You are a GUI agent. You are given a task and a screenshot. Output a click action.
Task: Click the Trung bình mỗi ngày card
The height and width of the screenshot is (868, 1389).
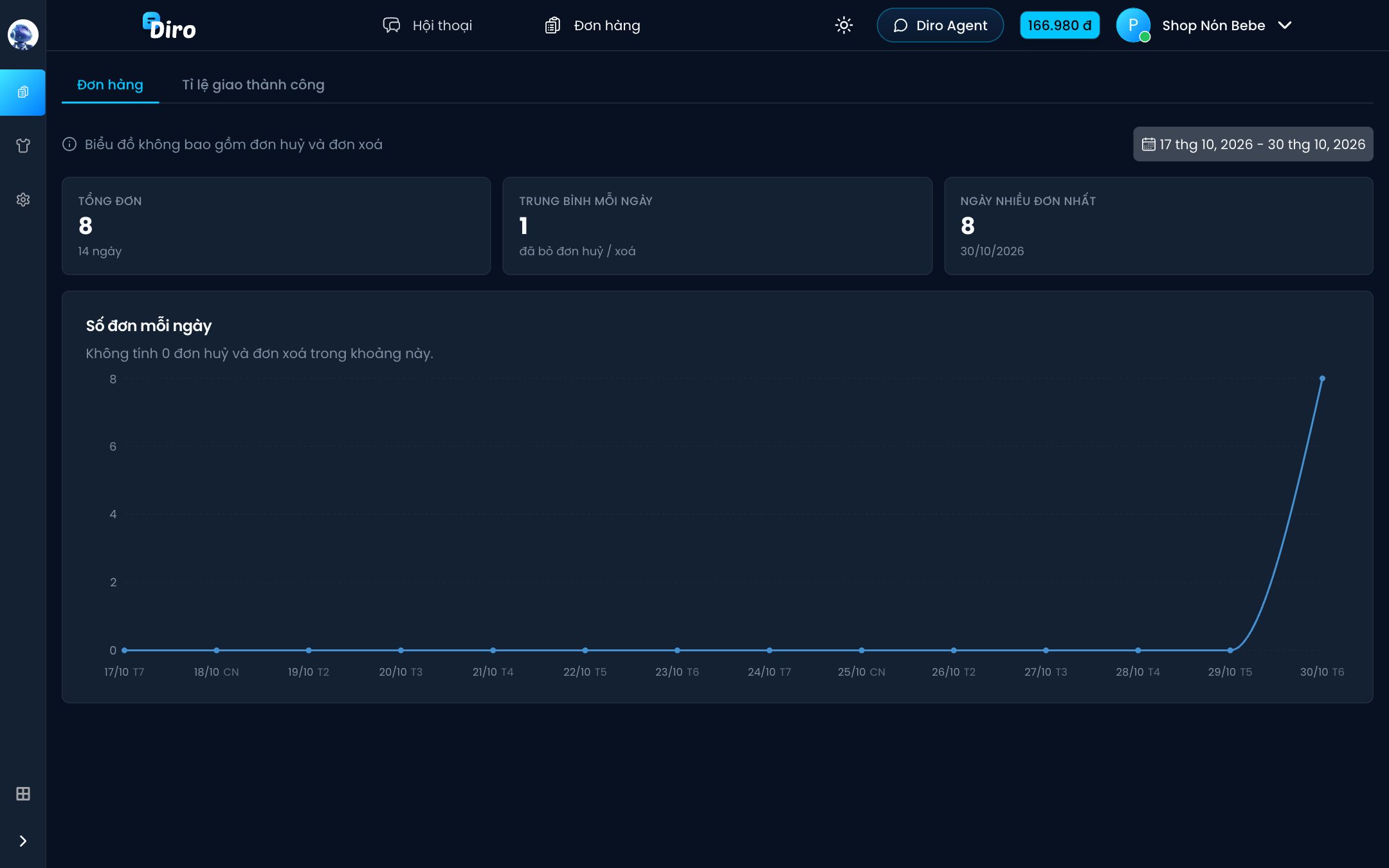[x=718, y=226]
